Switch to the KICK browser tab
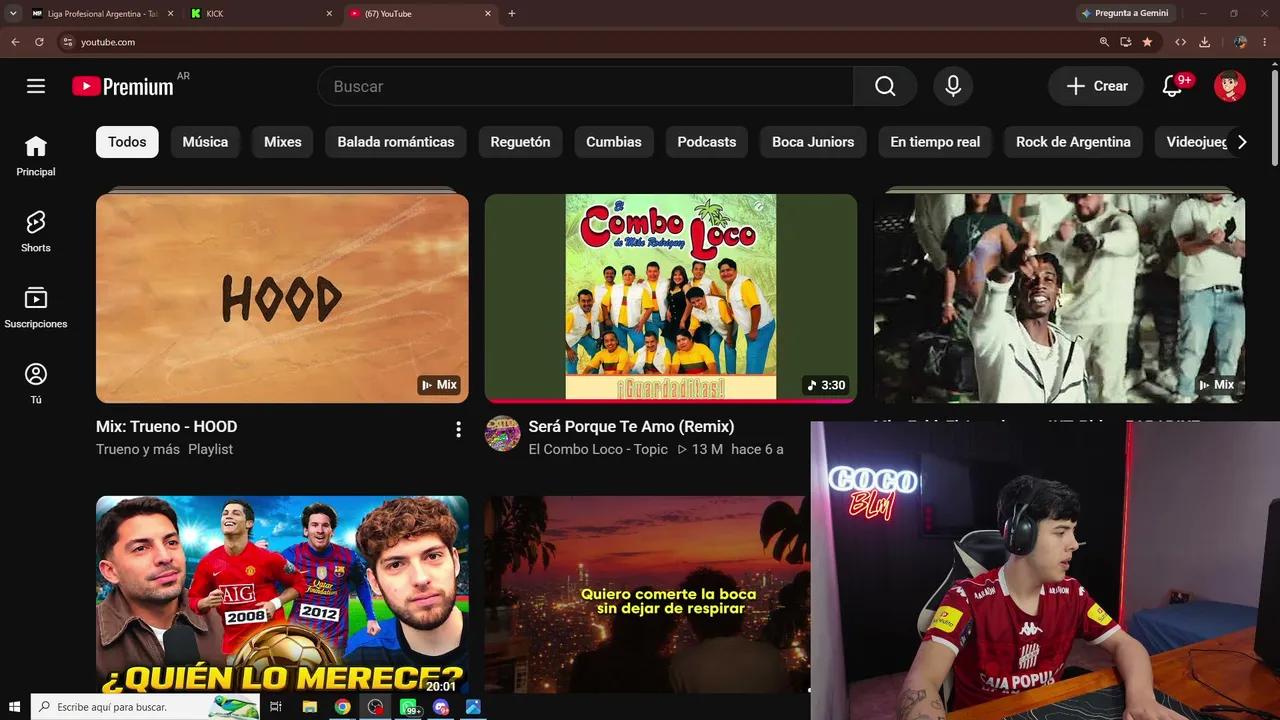The image size is (1280, 720). pyautogui.click(x=260, y=14)
